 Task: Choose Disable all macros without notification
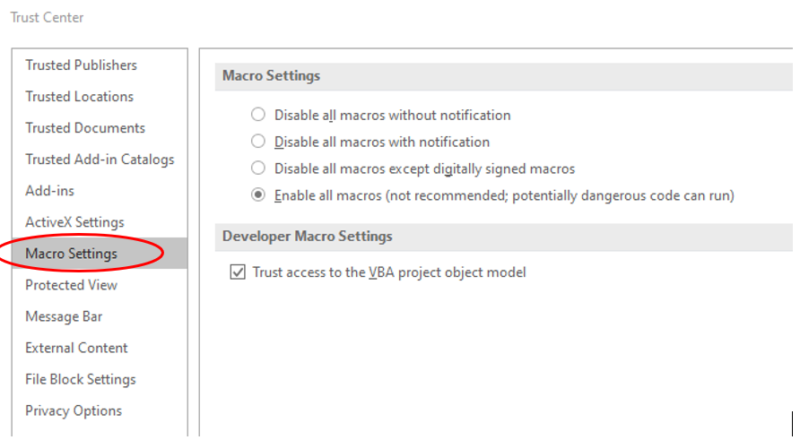259,115
